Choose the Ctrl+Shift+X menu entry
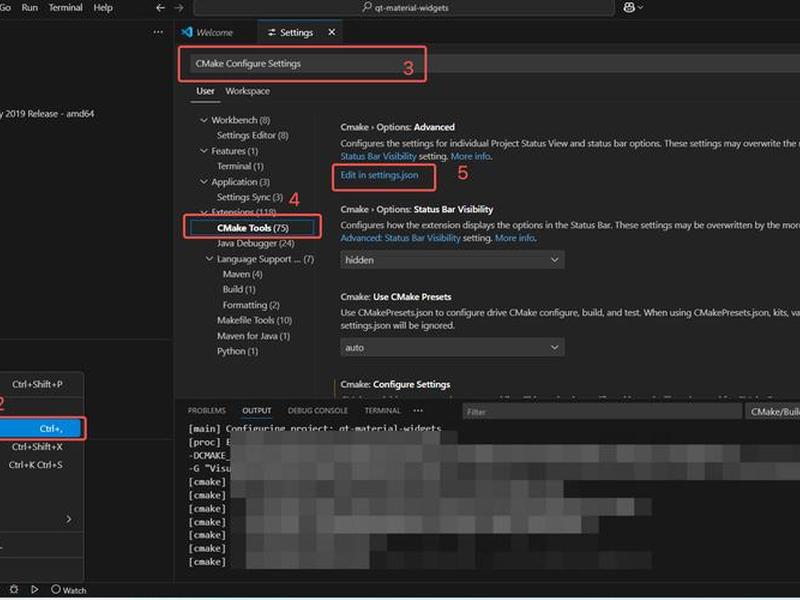This screenshot has width=800, height=600. (42, 447)
